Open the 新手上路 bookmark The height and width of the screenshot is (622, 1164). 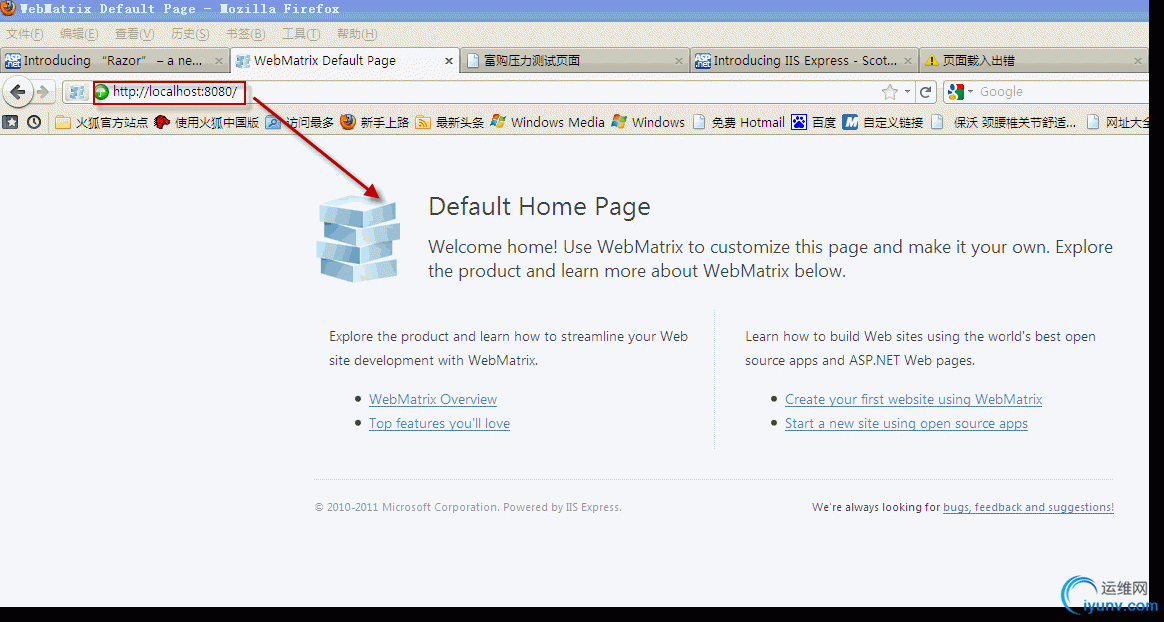click(x=375, y=122)
